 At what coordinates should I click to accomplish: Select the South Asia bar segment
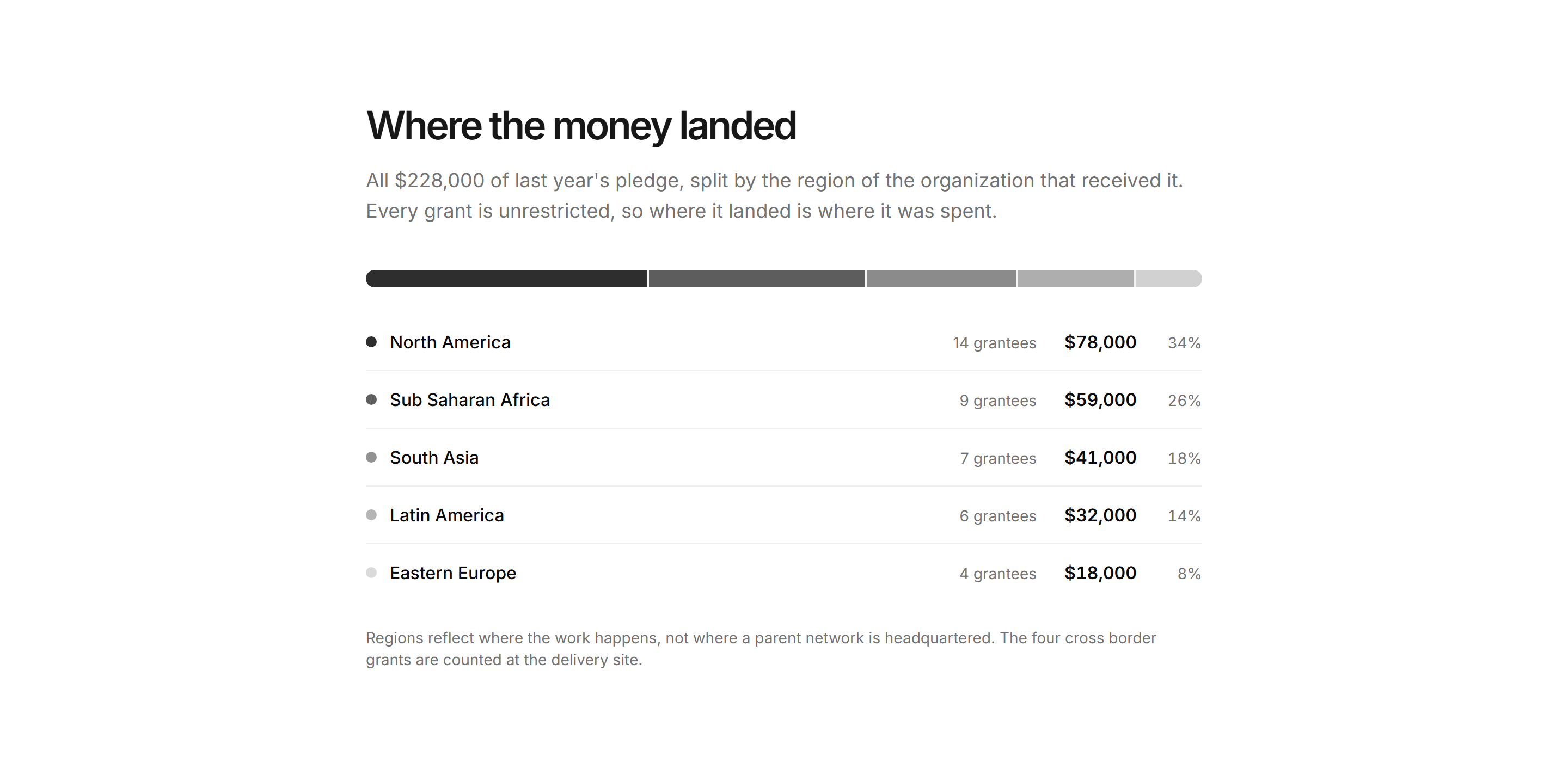point(941,279)
